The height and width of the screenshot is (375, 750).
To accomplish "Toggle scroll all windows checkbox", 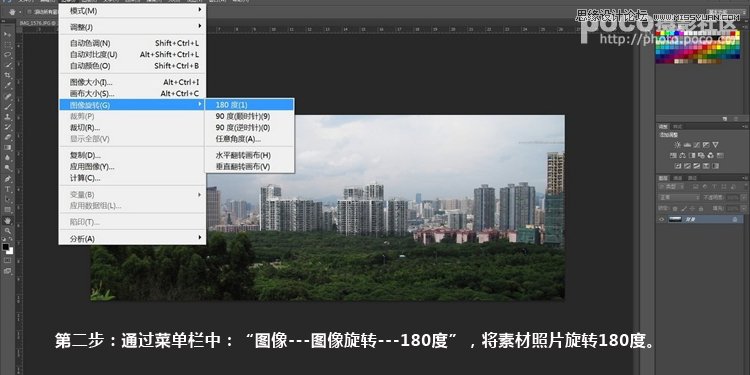I will pyautogui.click(x=29, y=11).
